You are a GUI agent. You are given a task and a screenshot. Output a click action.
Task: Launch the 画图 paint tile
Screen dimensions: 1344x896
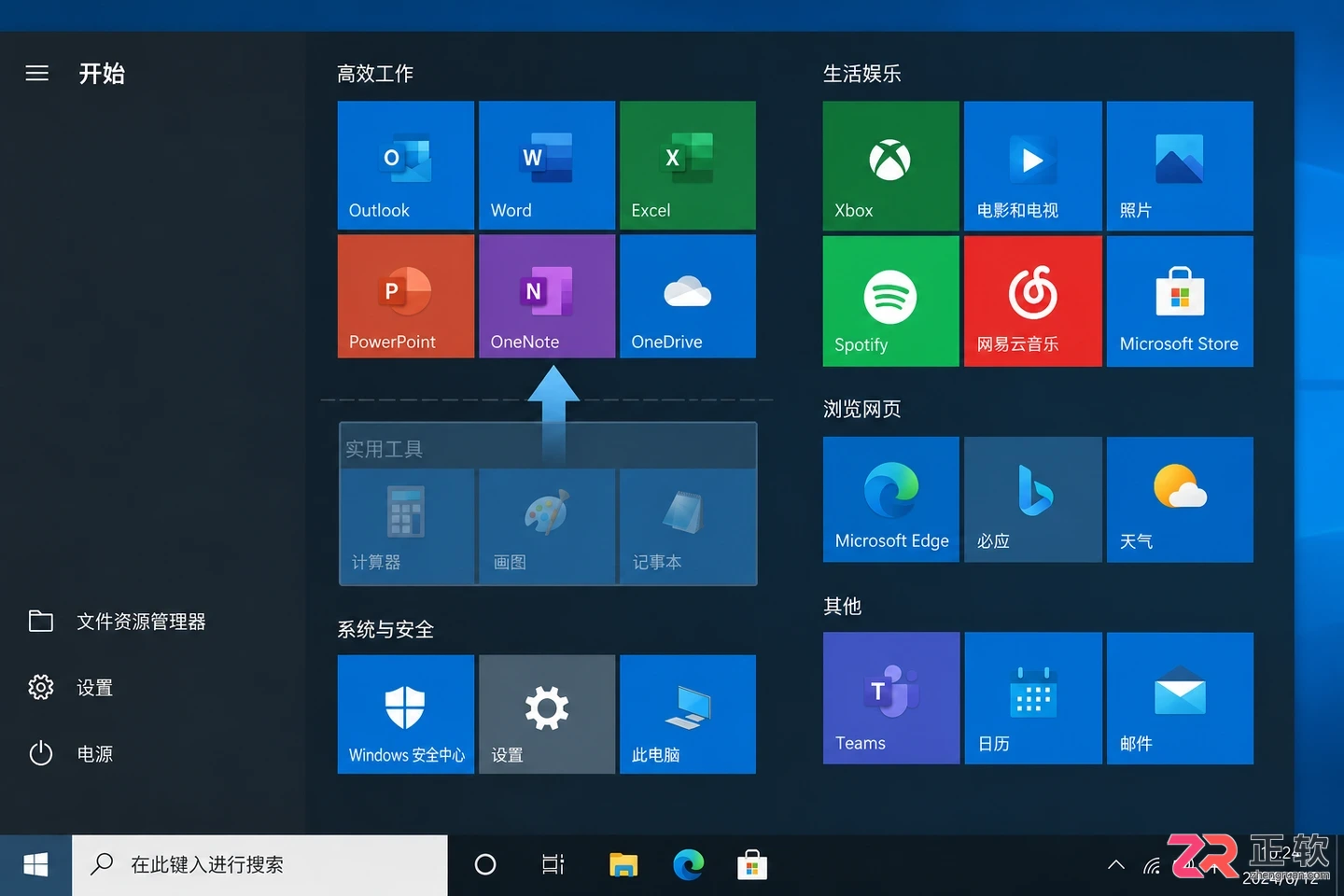pos(548,526)
